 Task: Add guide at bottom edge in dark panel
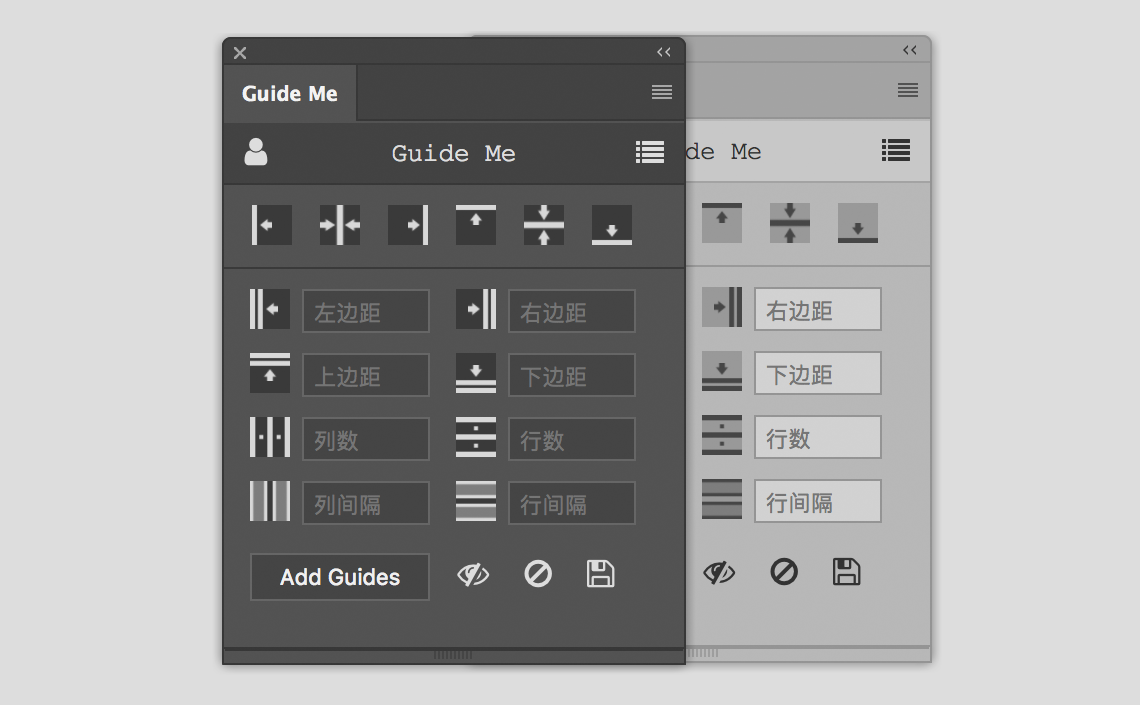point(612,225)
